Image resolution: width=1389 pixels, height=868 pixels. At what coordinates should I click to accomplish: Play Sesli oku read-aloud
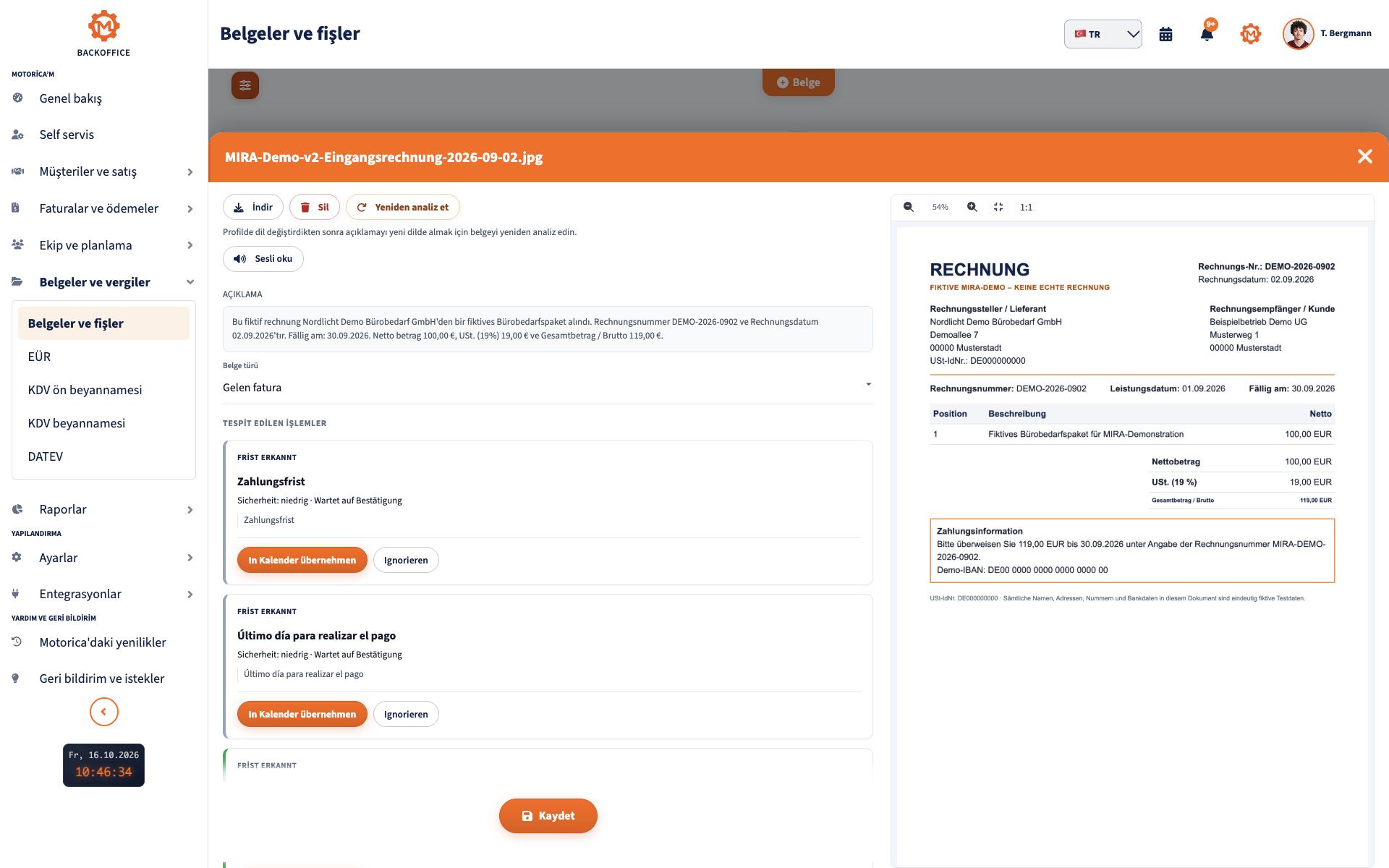(263, 258)
